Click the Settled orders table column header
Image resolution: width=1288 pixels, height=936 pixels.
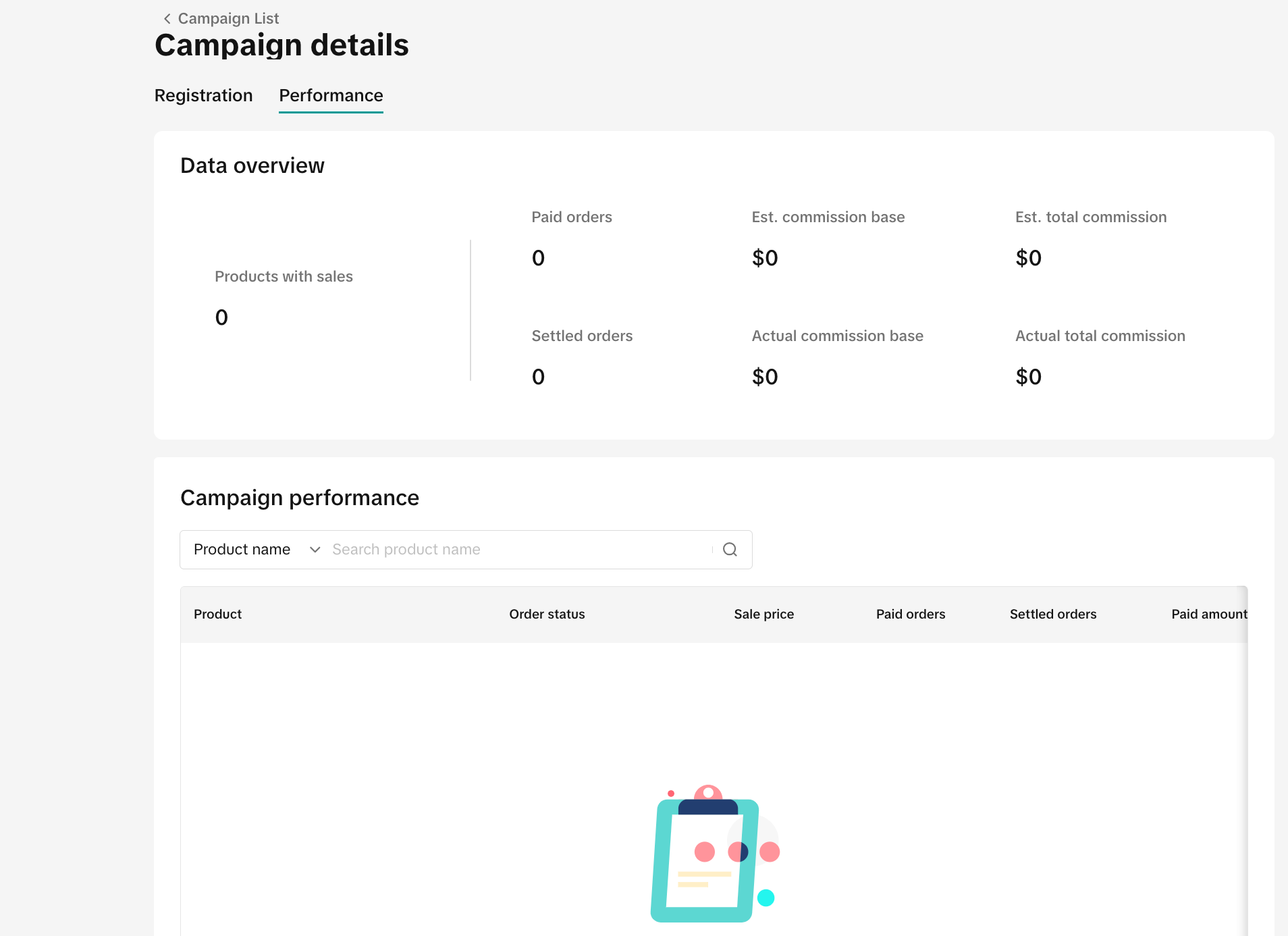click(x=1052, y=615)
